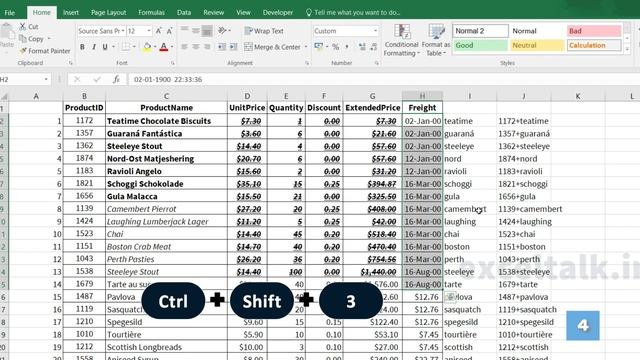Open the number format Custom dropdown

375,31
